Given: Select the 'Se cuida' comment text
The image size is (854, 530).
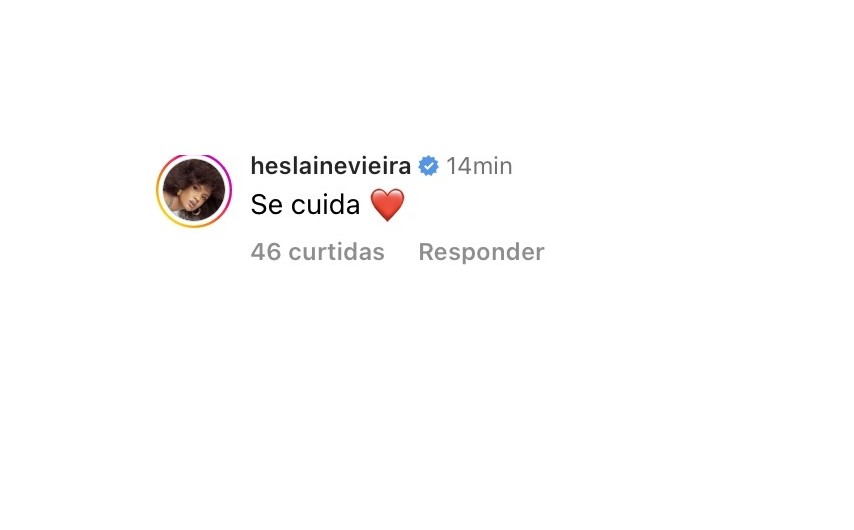Looking at the screenshot, I should point(305,205).
